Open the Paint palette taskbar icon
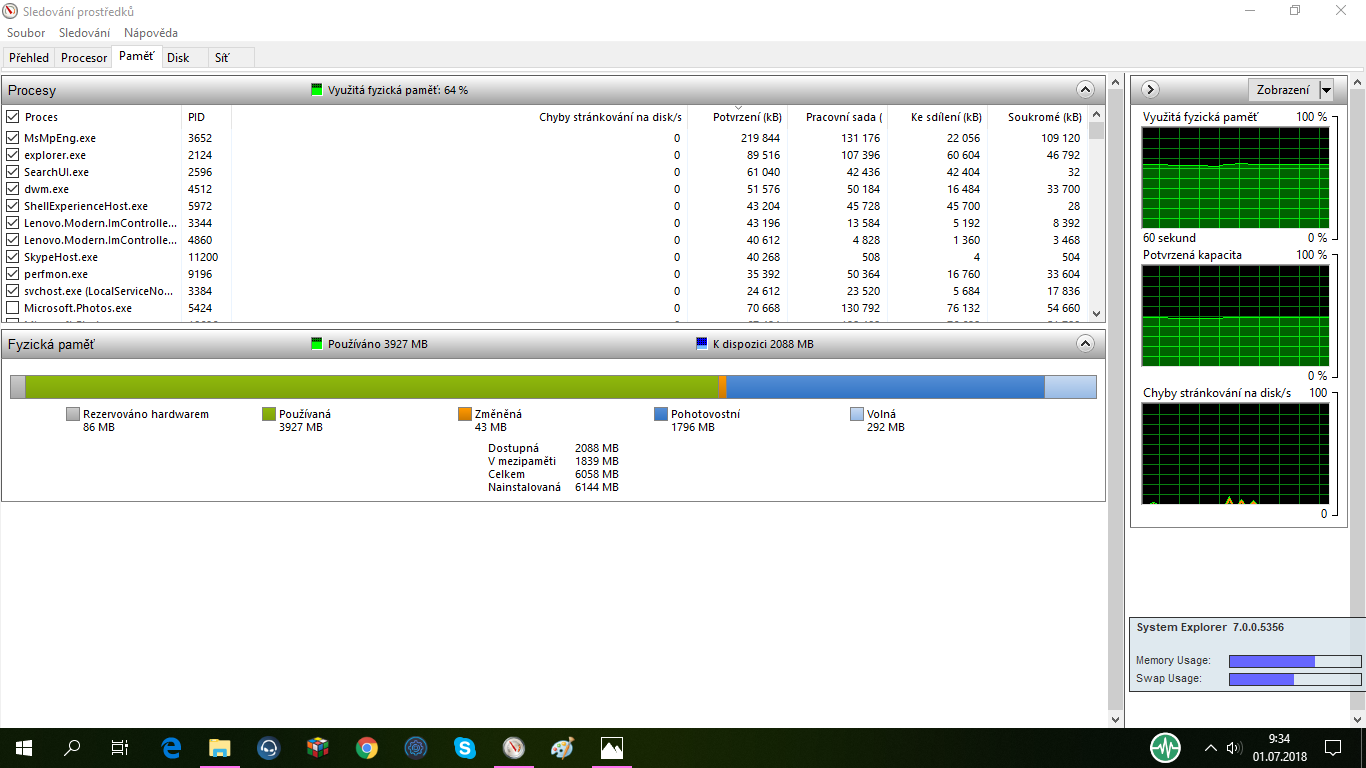Image resolution: width=1366 pixels, height=768 pixels. tap(562, 747)
